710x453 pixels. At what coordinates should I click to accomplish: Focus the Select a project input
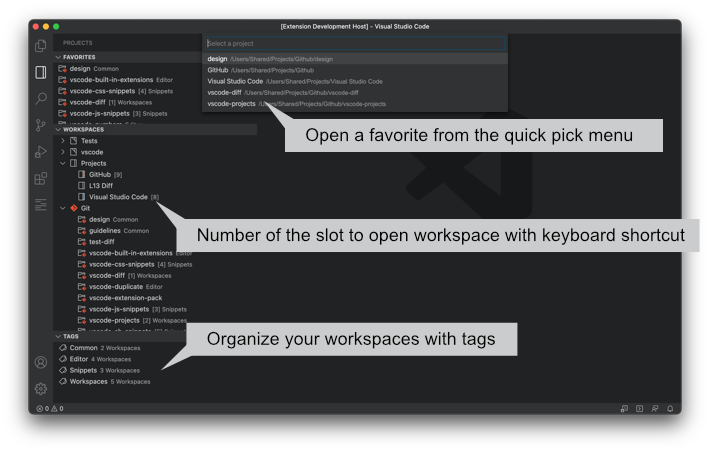[x=355, y=43]
